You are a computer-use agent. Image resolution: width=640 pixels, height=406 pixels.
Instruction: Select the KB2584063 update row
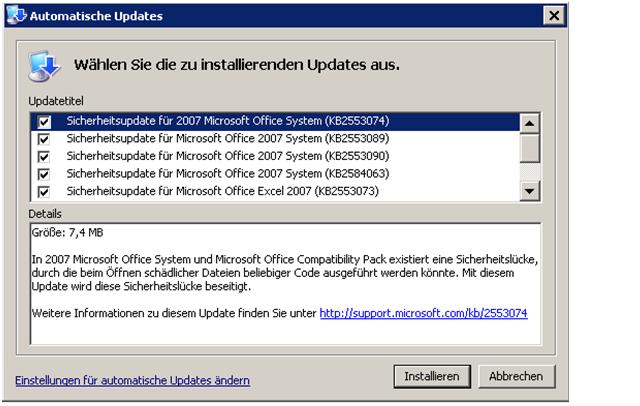tap(227, 174)
